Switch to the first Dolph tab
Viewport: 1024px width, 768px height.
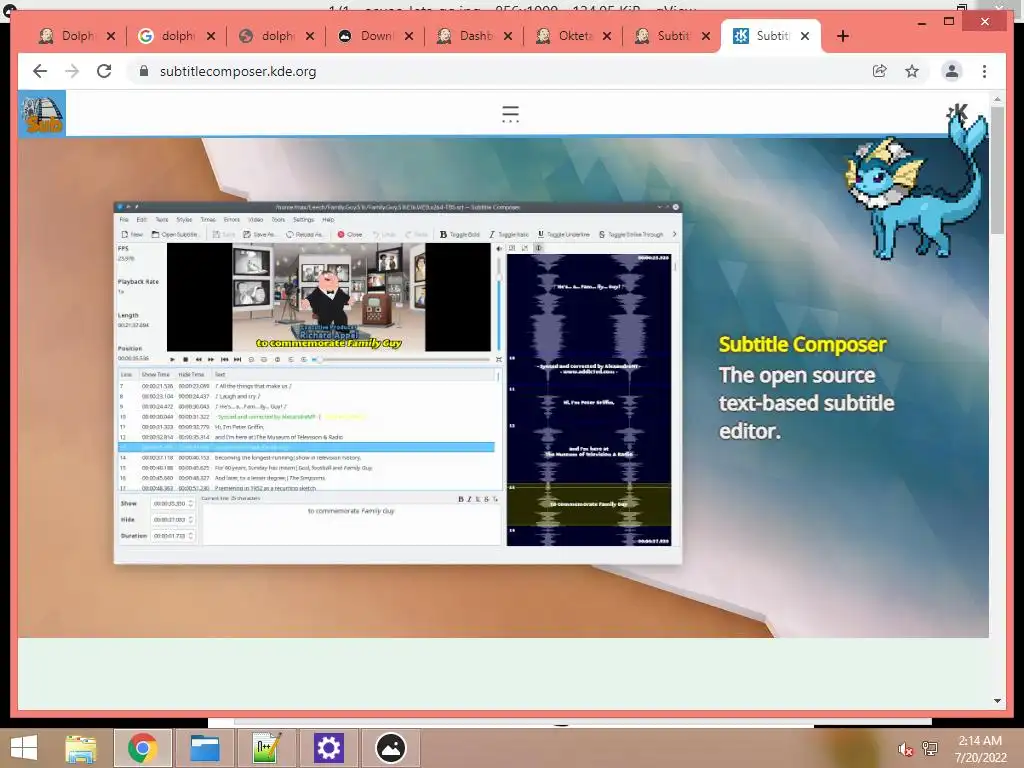[67, 36]
